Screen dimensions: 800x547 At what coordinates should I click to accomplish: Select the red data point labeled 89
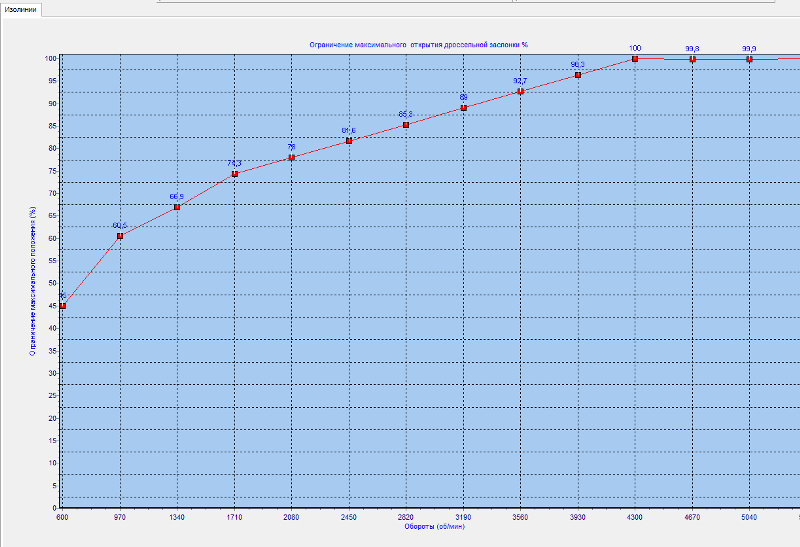coord(463,108)
